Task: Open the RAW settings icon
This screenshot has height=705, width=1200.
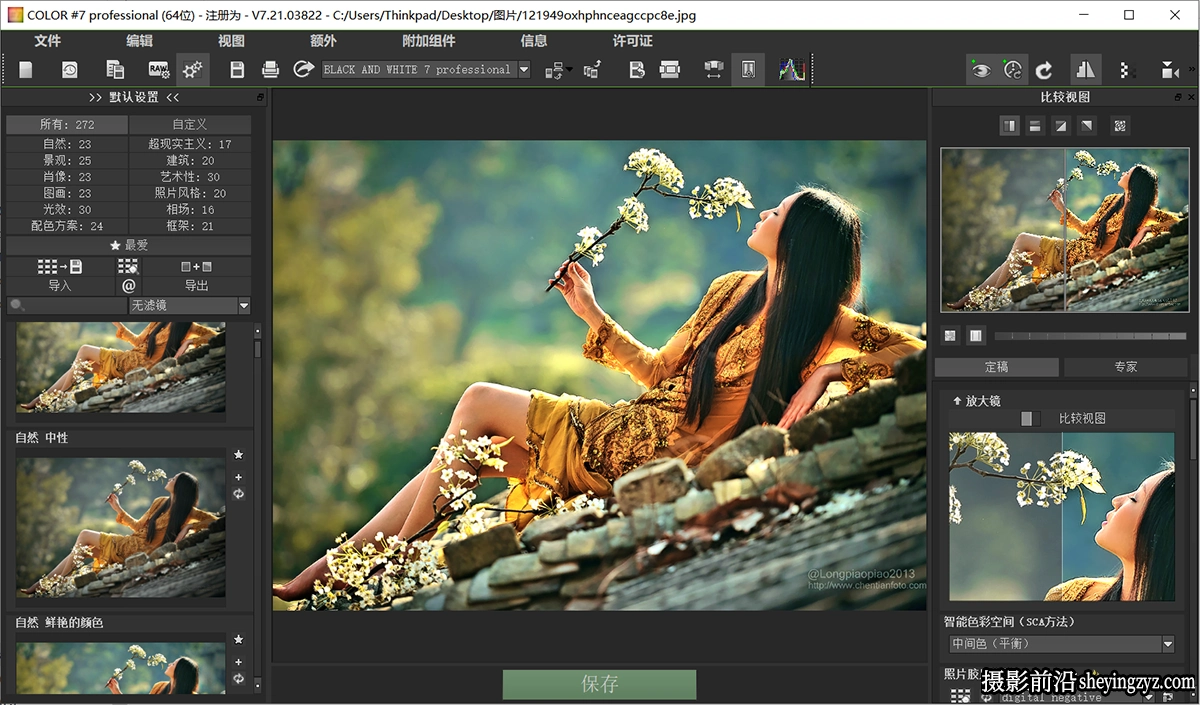Action: (x=159, y=69)
